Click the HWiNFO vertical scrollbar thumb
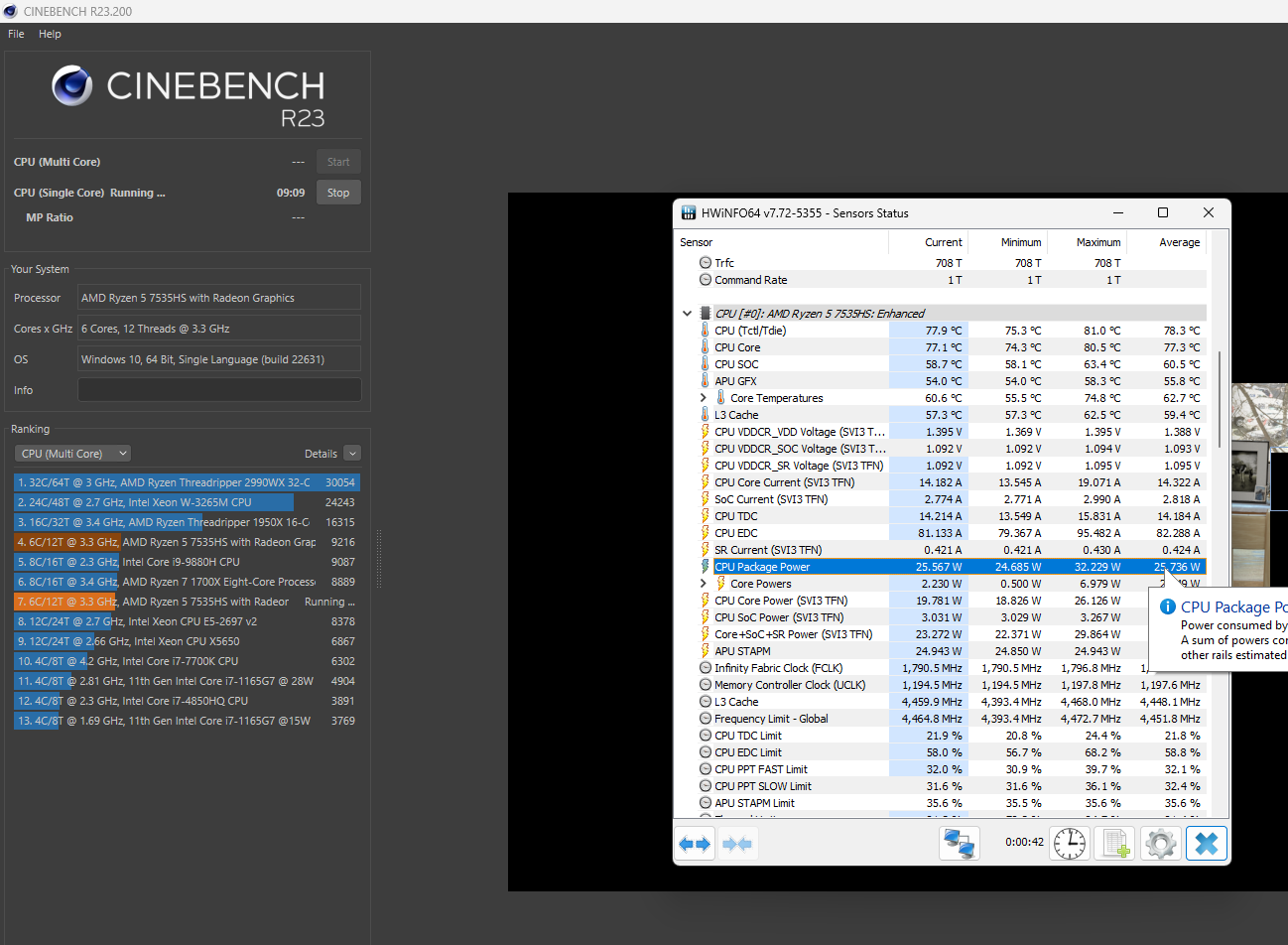This screenshot has width=1288, height=945. coord(1219,397)
